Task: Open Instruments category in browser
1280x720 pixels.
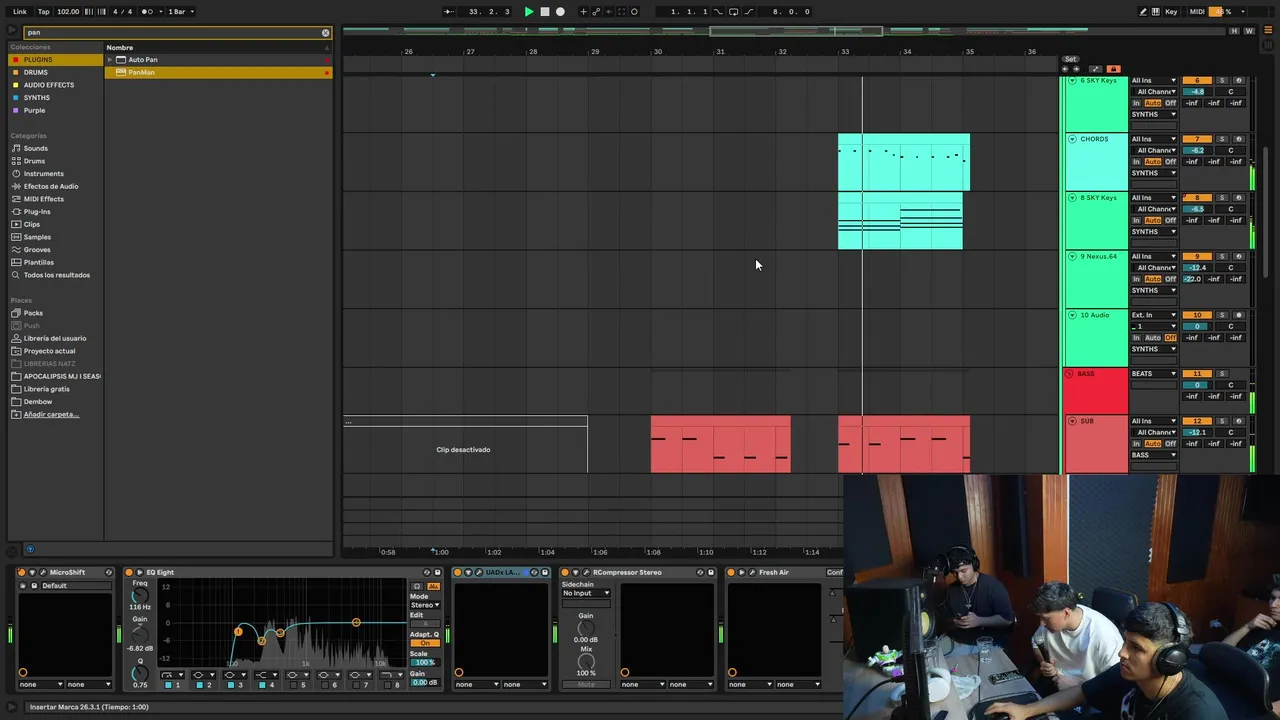Action: click(43, 174)
